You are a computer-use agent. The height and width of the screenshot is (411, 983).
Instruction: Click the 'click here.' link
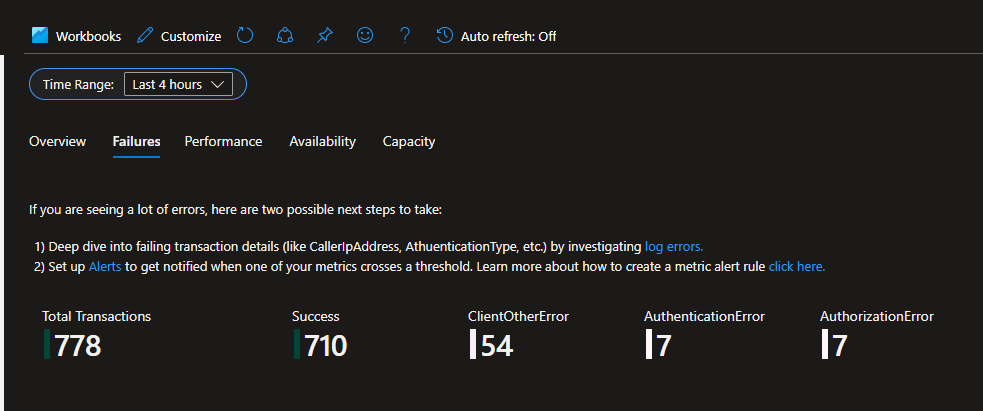pyautogui.click(x=796, y=267)
